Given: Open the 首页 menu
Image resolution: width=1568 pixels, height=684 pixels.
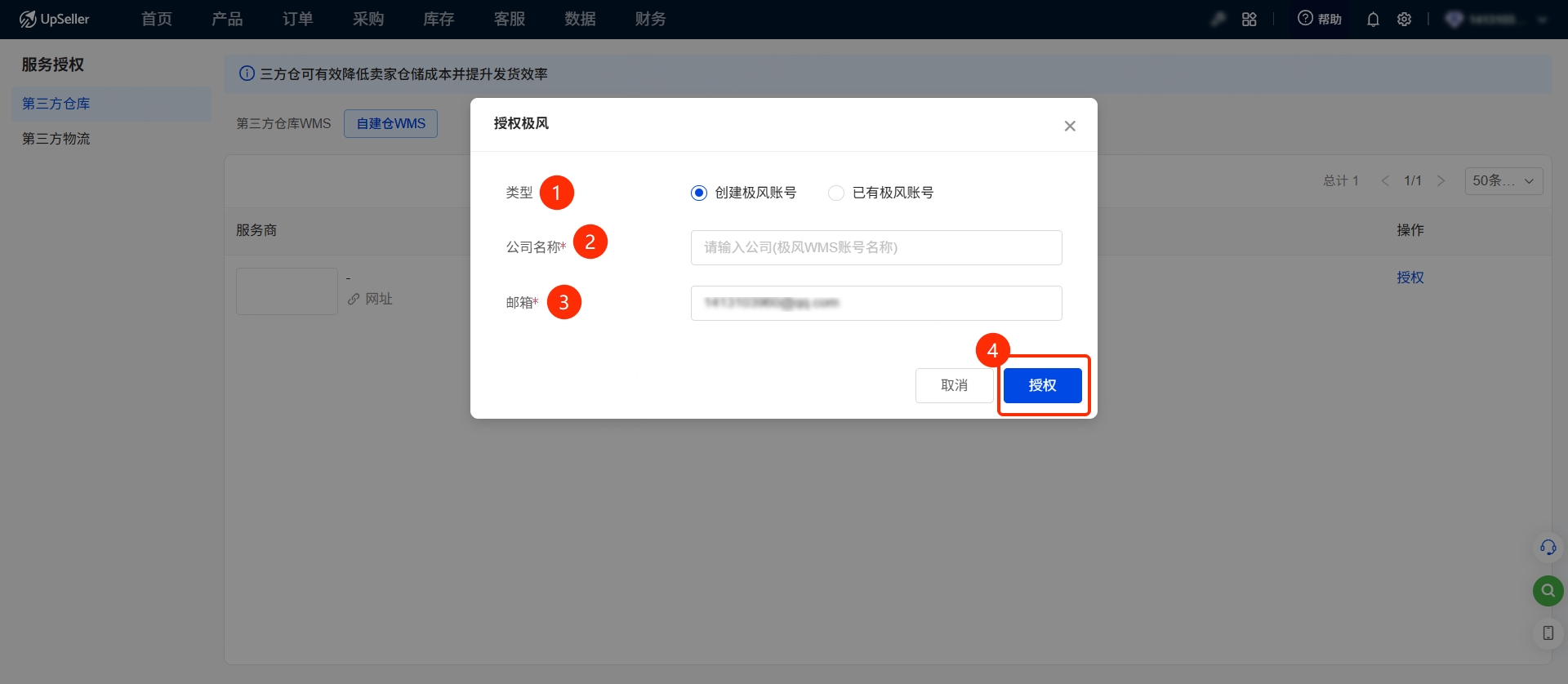Looking at the screenshot, I should click(157, 19).
